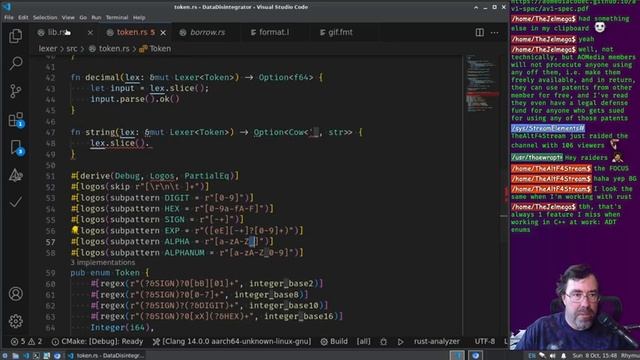Image resolution: width=640 pixels, height=360 pixels.
Task: Open the CMake triangle view in activity bar
Action: (16, 175)
